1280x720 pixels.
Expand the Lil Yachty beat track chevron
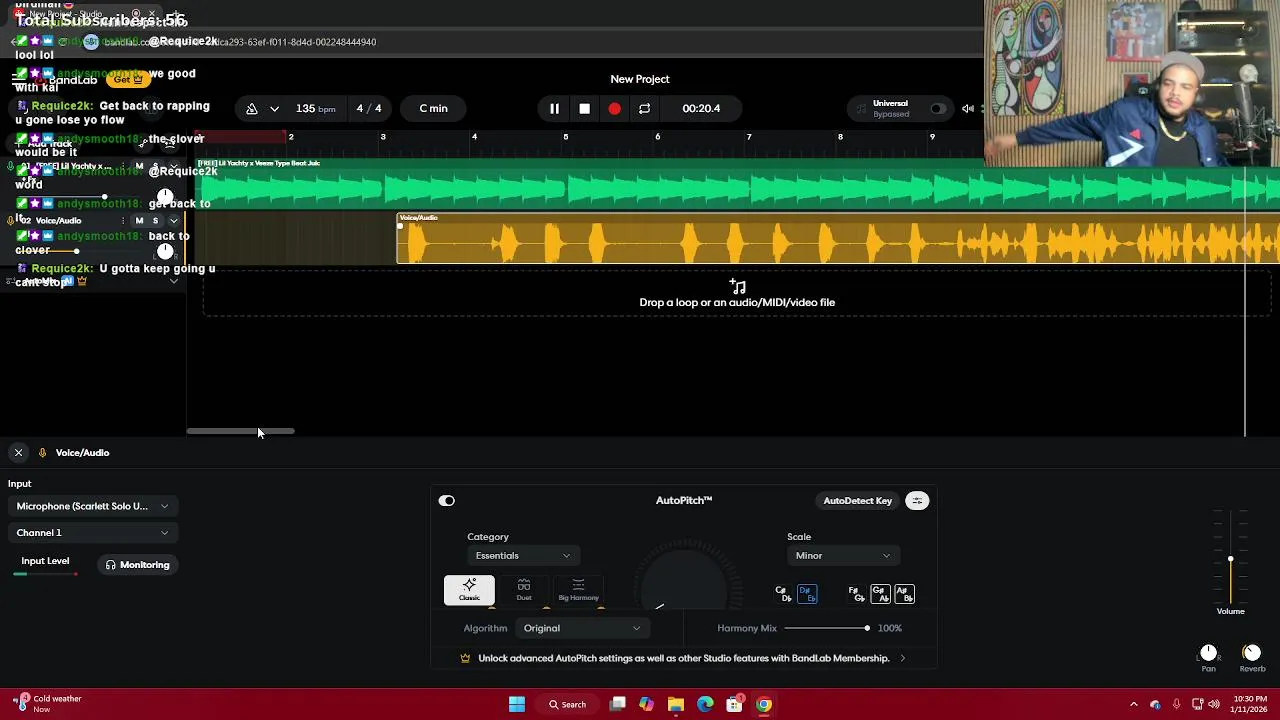tap(174, 166)
